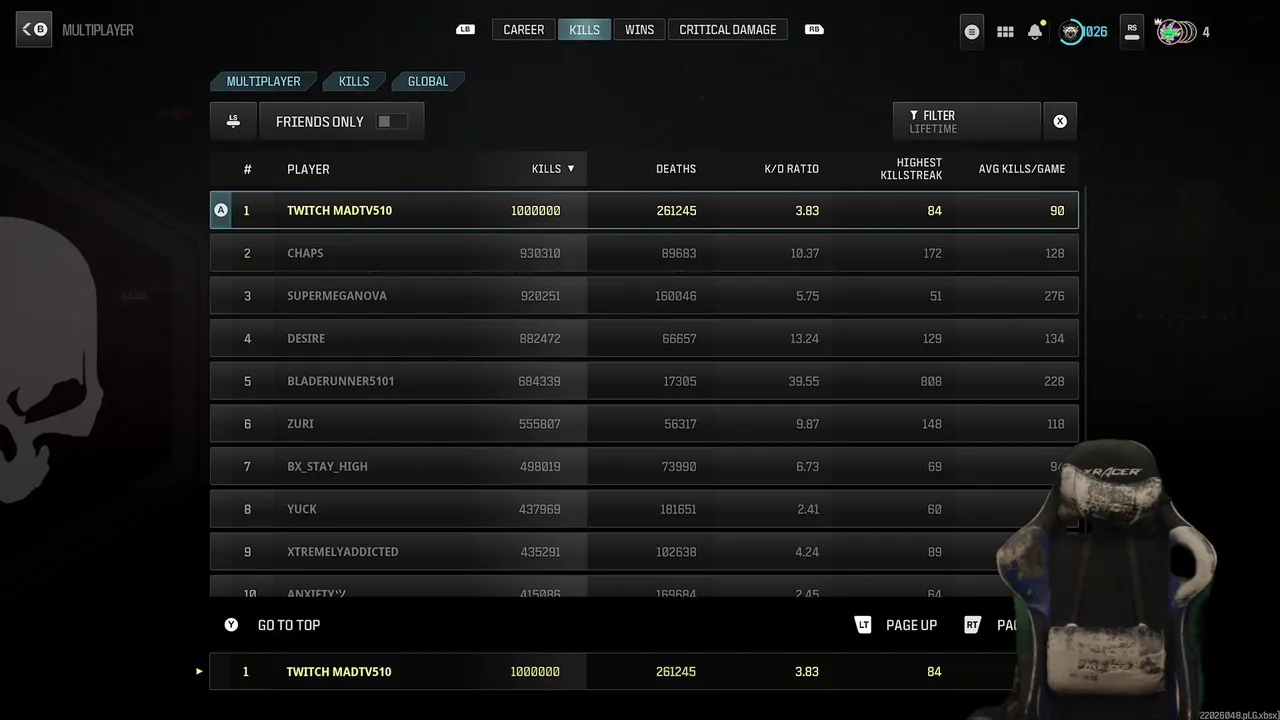Click deaths value 181651

pyautogui.click(x=678, y=509)
